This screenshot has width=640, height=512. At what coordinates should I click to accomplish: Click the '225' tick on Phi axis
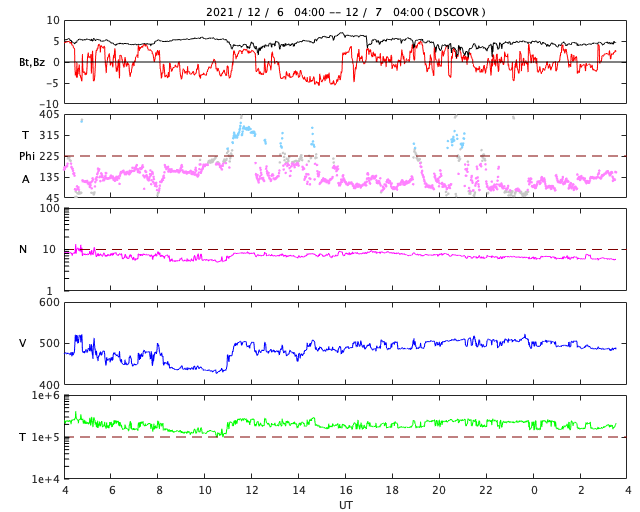(x=49, y=156)
